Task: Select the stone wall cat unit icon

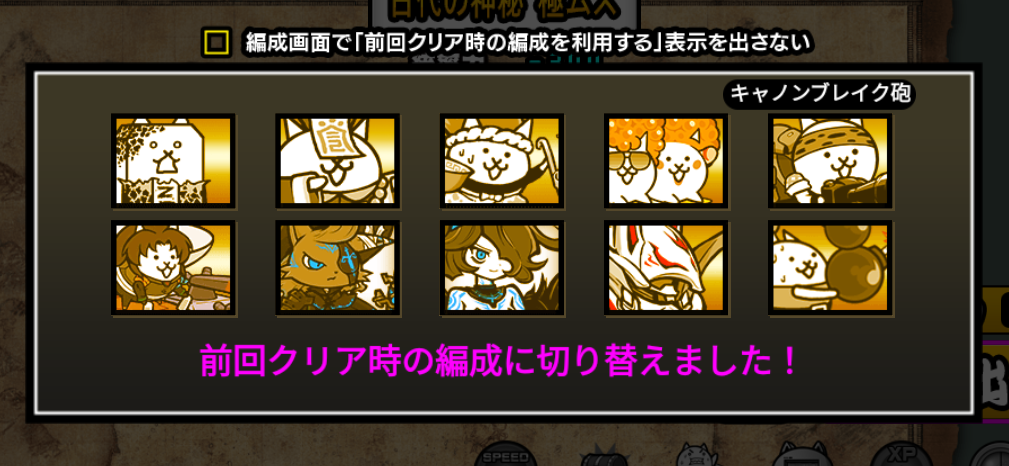Action: point(173,161)
